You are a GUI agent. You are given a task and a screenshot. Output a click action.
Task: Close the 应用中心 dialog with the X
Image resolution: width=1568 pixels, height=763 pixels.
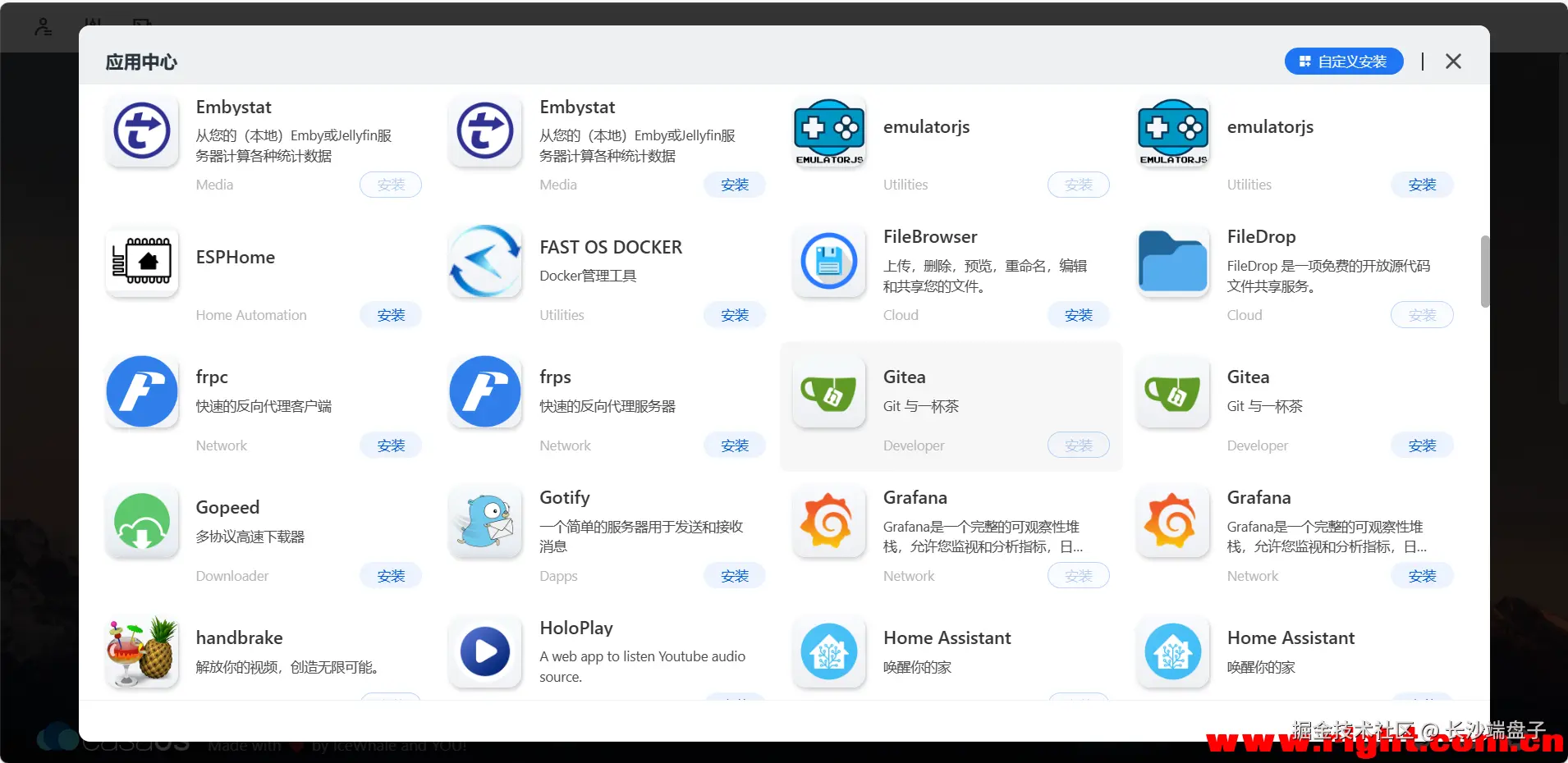1453,62
